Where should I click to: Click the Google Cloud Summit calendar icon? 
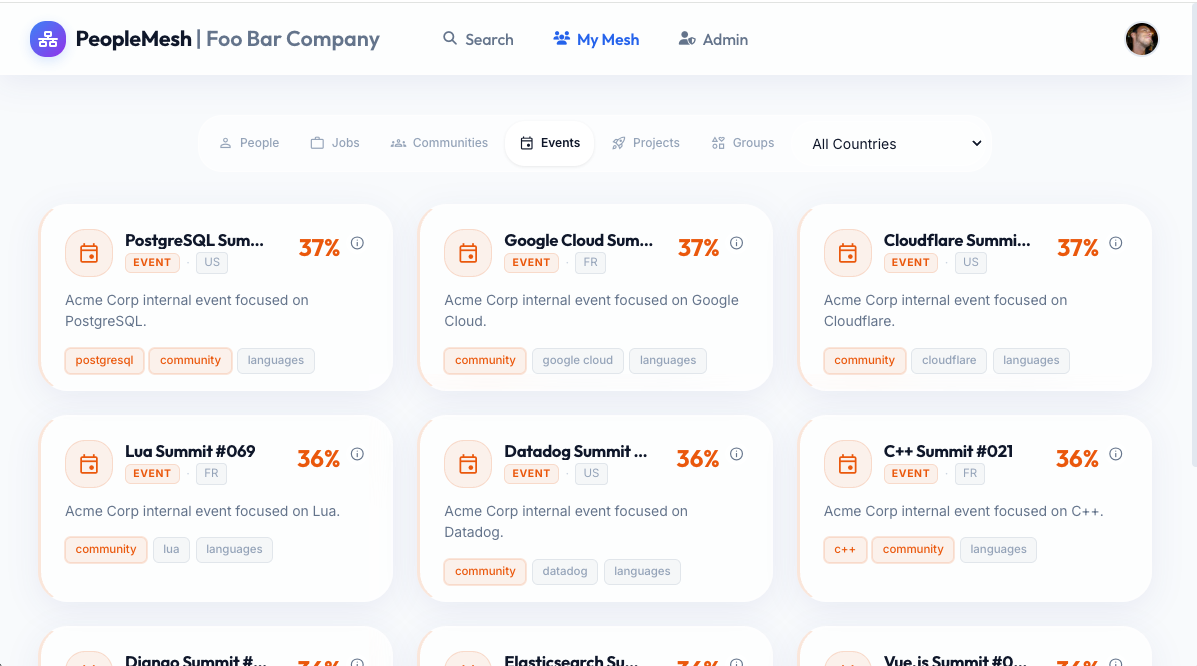(x=468, y=253)
